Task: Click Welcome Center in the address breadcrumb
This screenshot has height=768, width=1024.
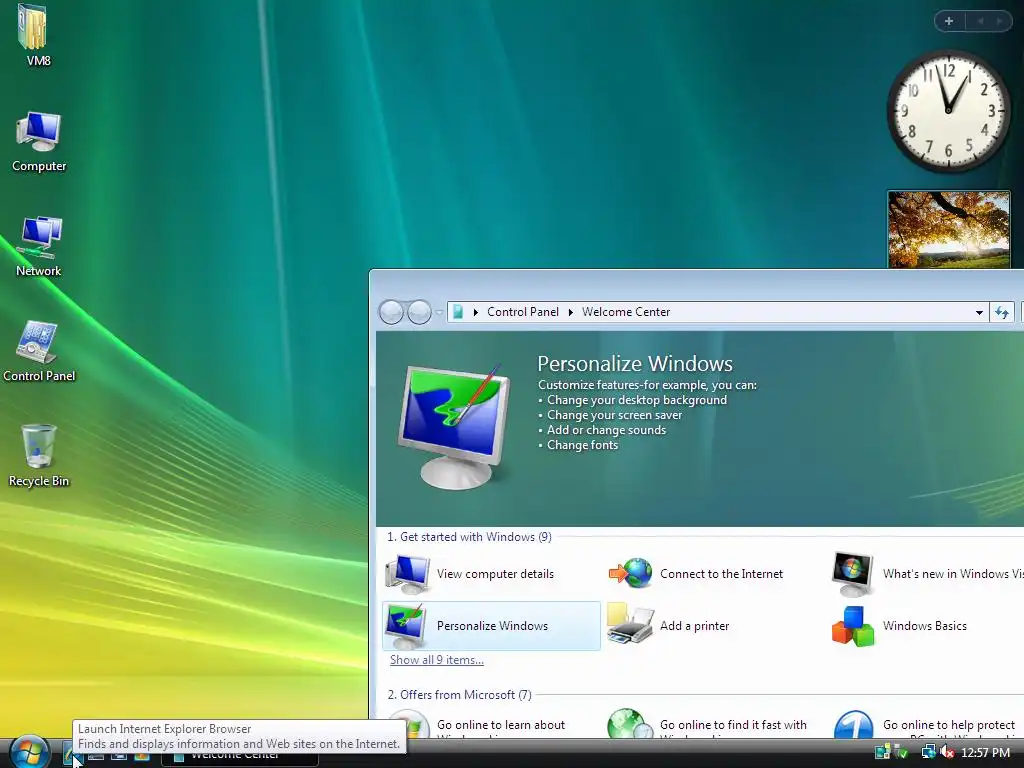Action: tap(626, 312)
